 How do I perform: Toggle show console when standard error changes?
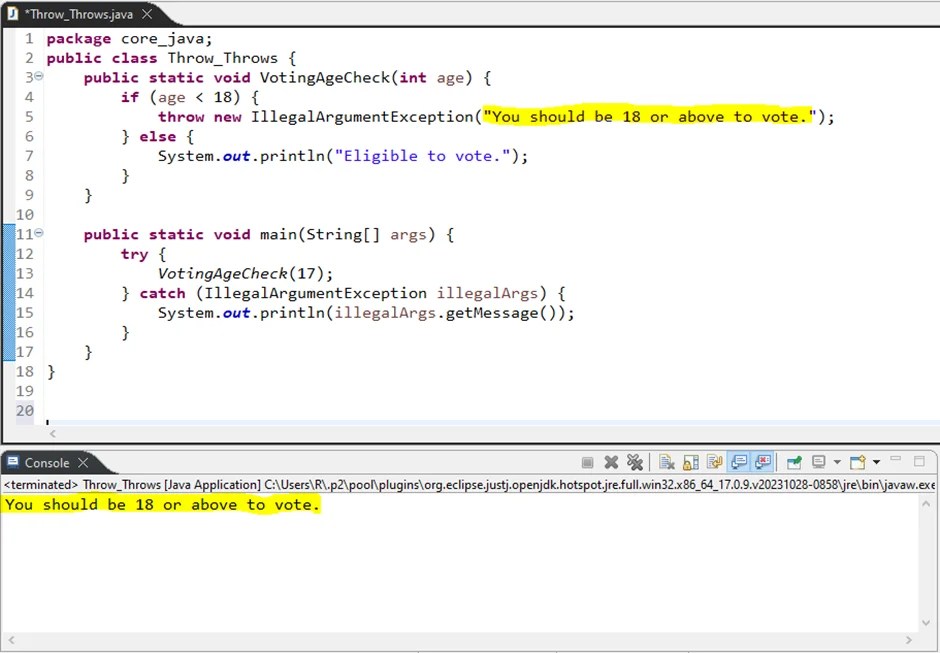pyautogui.click(x=763, y=462)
